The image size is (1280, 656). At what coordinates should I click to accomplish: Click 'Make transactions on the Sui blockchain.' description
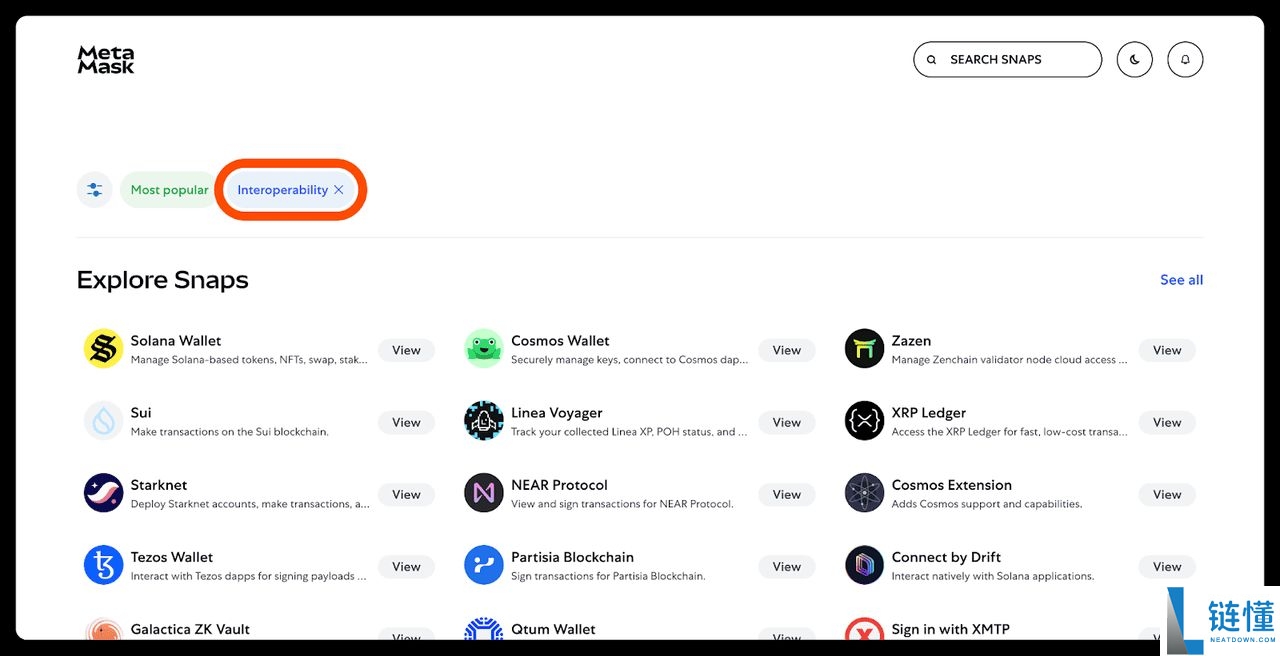click(x=230, y=432)
